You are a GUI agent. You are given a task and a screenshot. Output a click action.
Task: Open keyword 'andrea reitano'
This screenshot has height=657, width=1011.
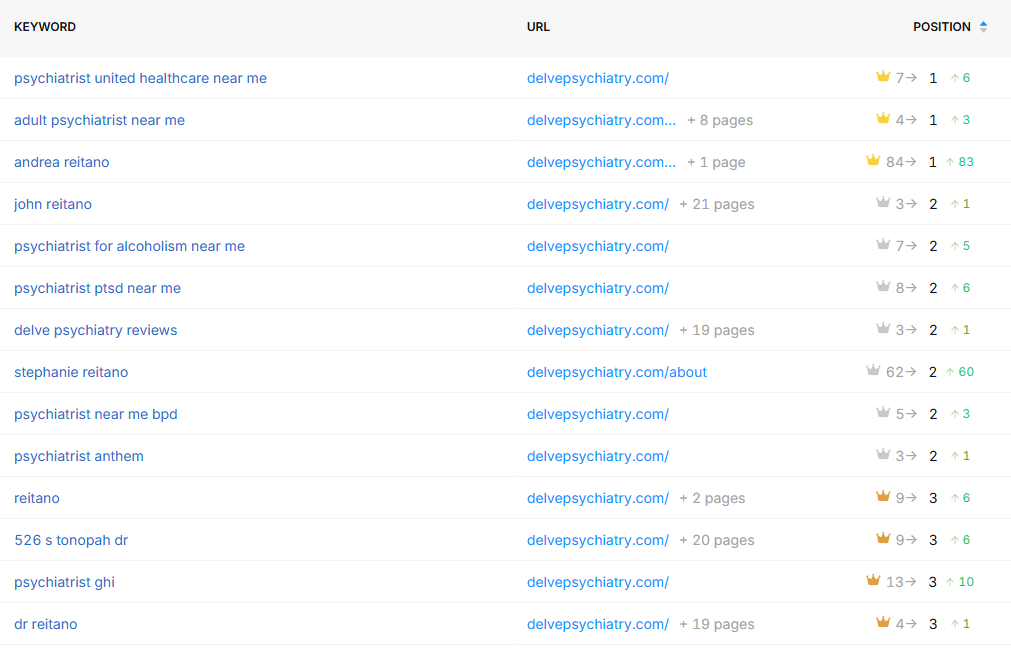tap(62, 162)
